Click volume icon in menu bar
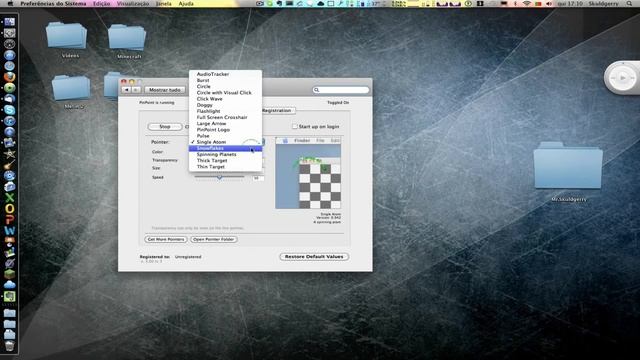640x360 pixels. click(549, 4)
